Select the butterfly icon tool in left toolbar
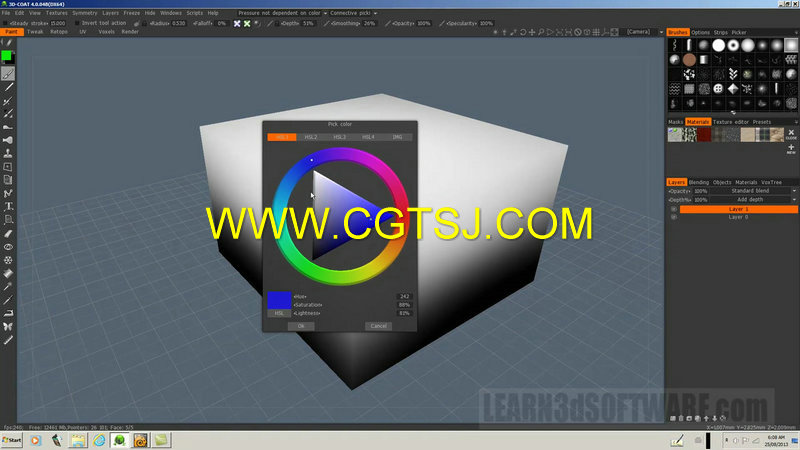Viewport: 800px width, 450px height. (x=8, y=326)
